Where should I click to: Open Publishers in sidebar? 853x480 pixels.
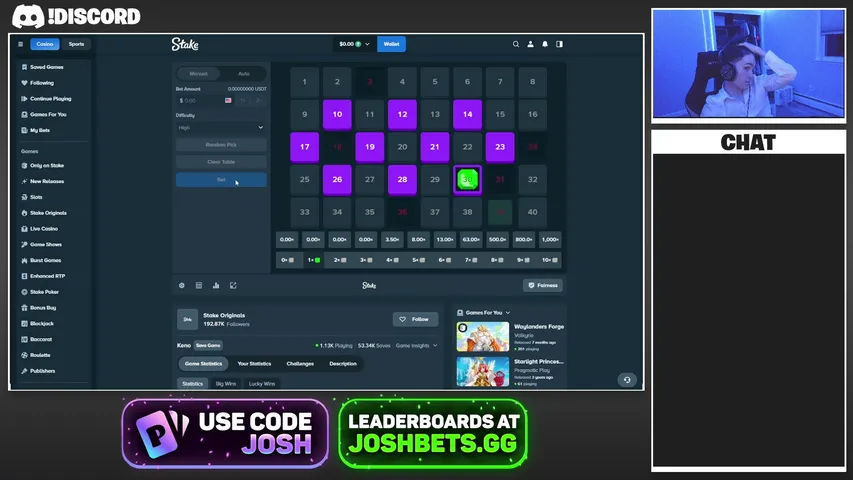pyautogui.click(x=42, y=371)
